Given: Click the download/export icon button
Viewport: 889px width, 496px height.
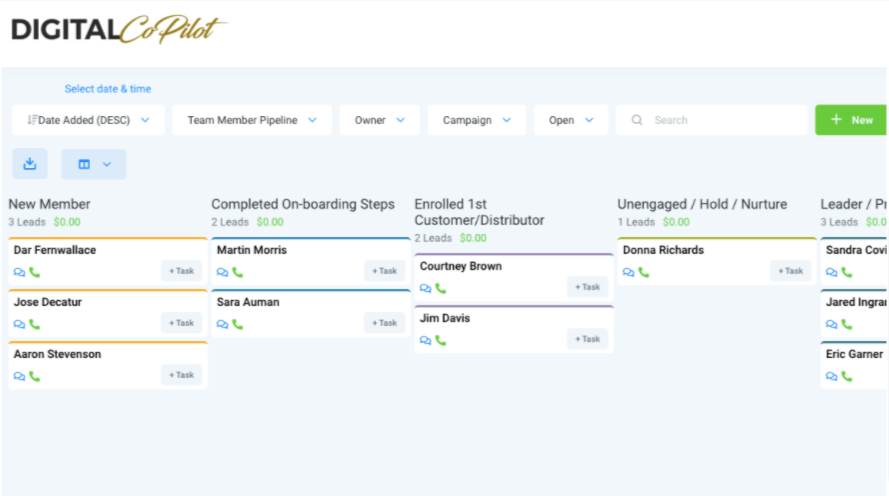Looking at the screenshot, I should [x=30, y=164].
